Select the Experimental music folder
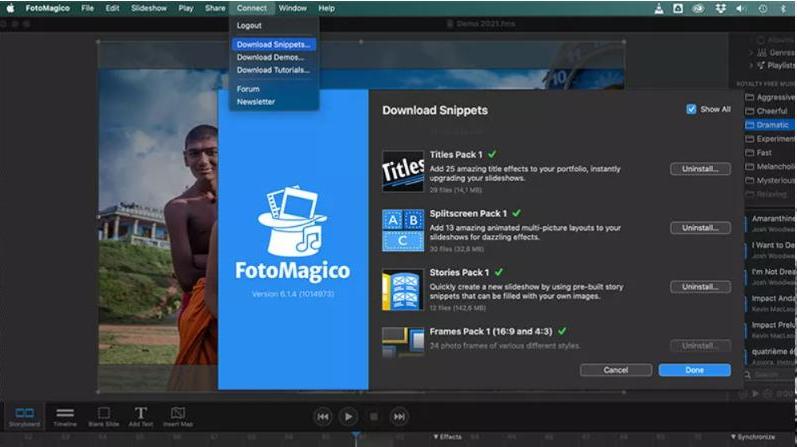This screenshot has width=797, height=447. click(x=770, y=139)
